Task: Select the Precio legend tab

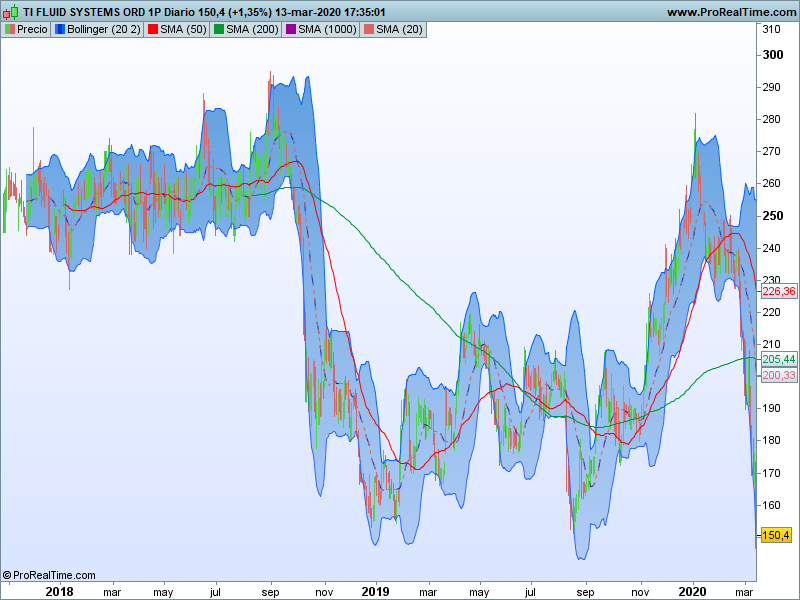Action: pyautogui.click(x=26, y=30)
